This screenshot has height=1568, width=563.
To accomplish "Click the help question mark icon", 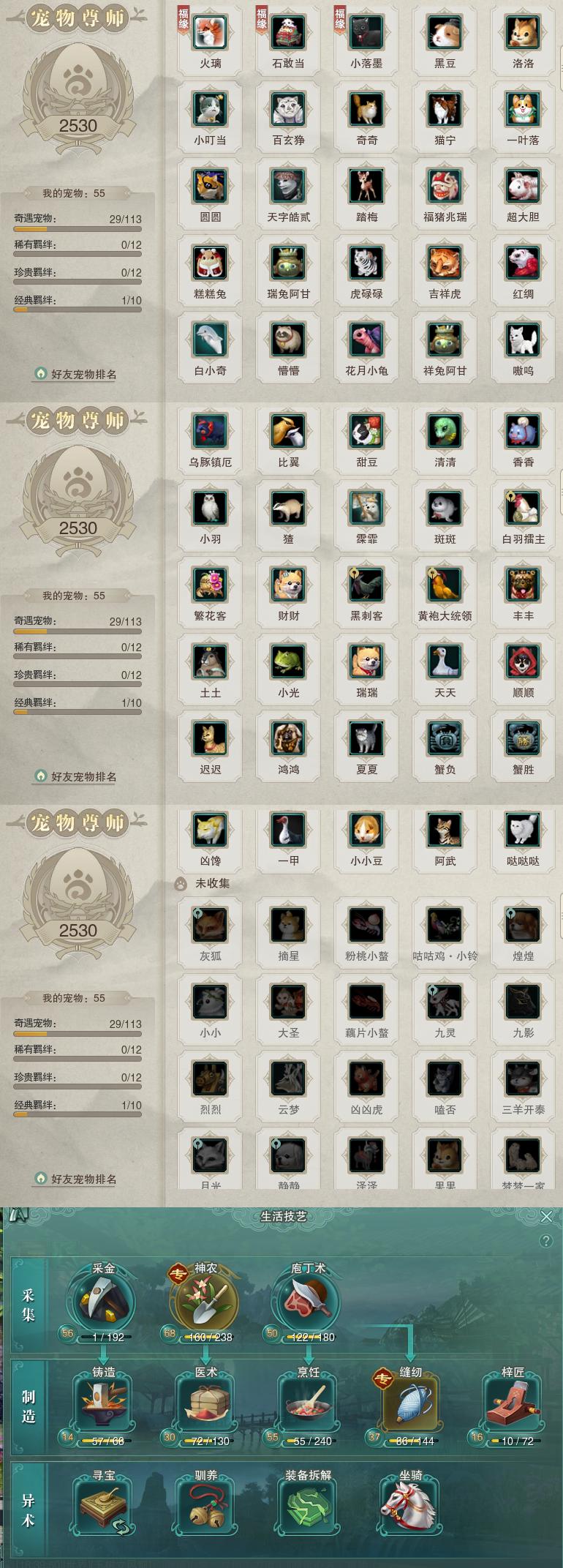I will (x=545, y=1241).
